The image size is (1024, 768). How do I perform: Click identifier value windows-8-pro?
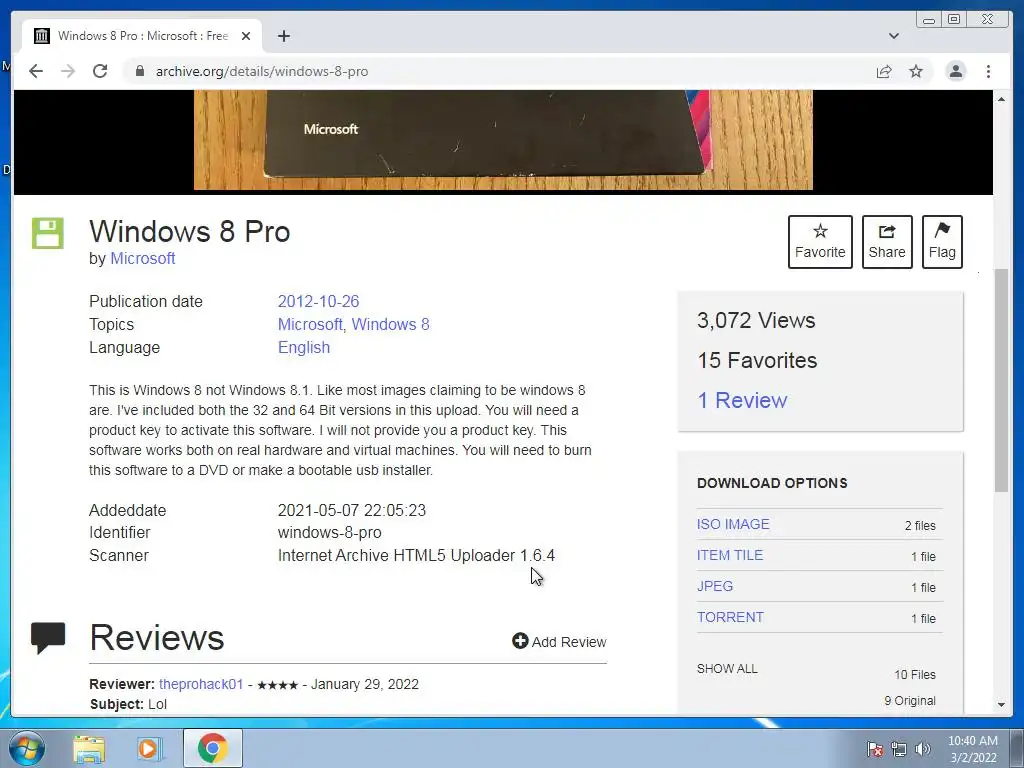[329, 532]
